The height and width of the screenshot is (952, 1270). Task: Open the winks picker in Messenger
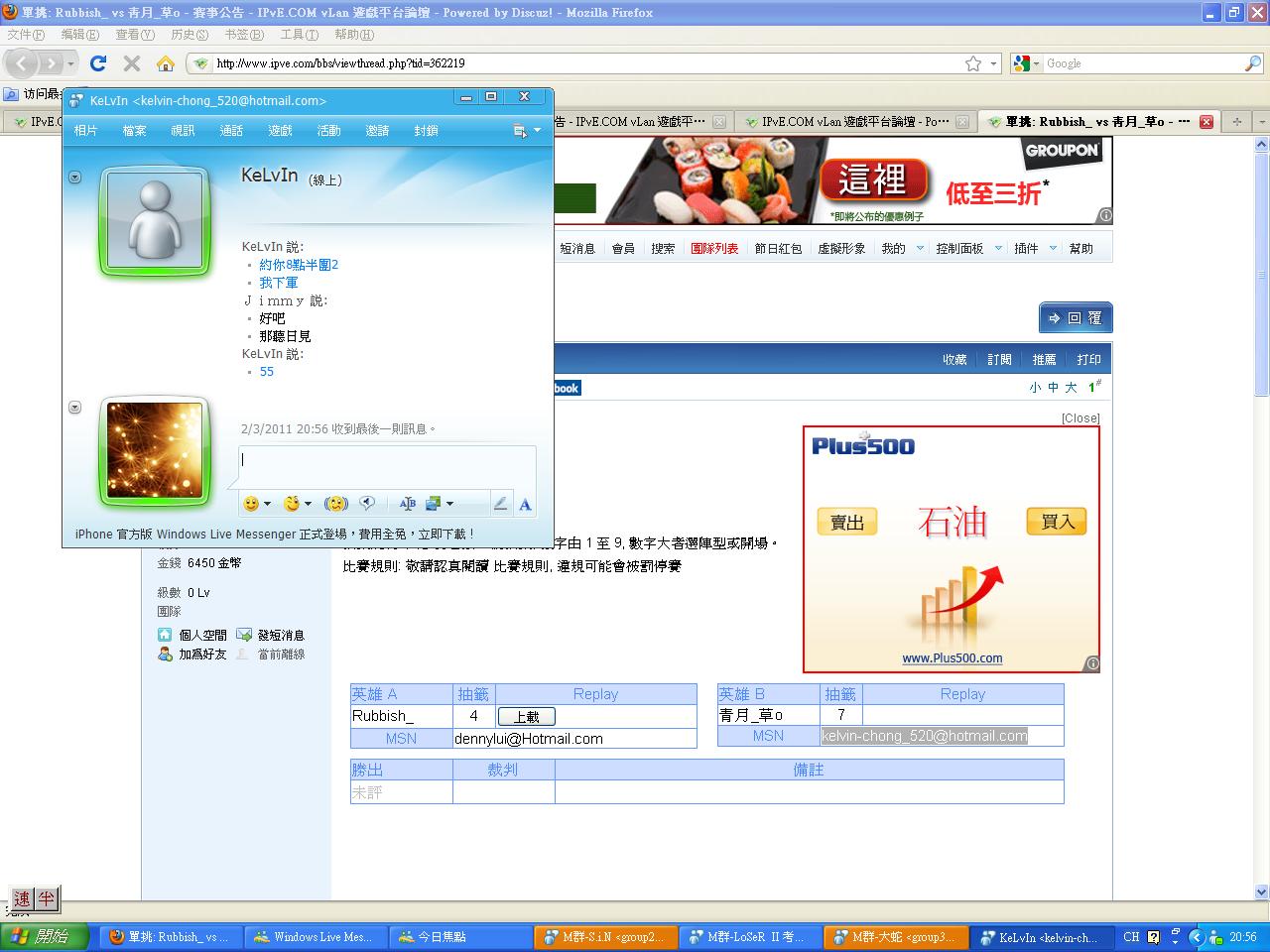[292, 504]
